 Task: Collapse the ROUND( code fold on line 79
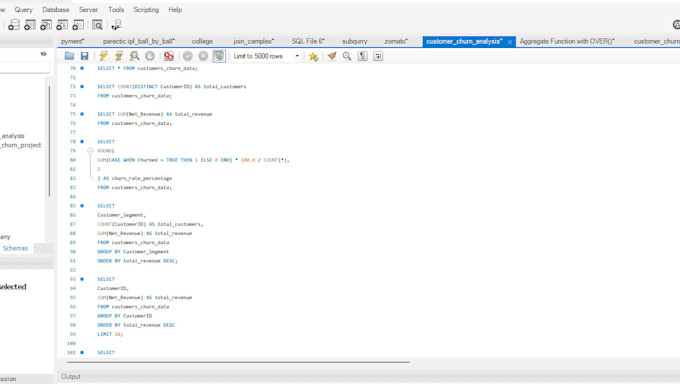(x=90, y=151)
